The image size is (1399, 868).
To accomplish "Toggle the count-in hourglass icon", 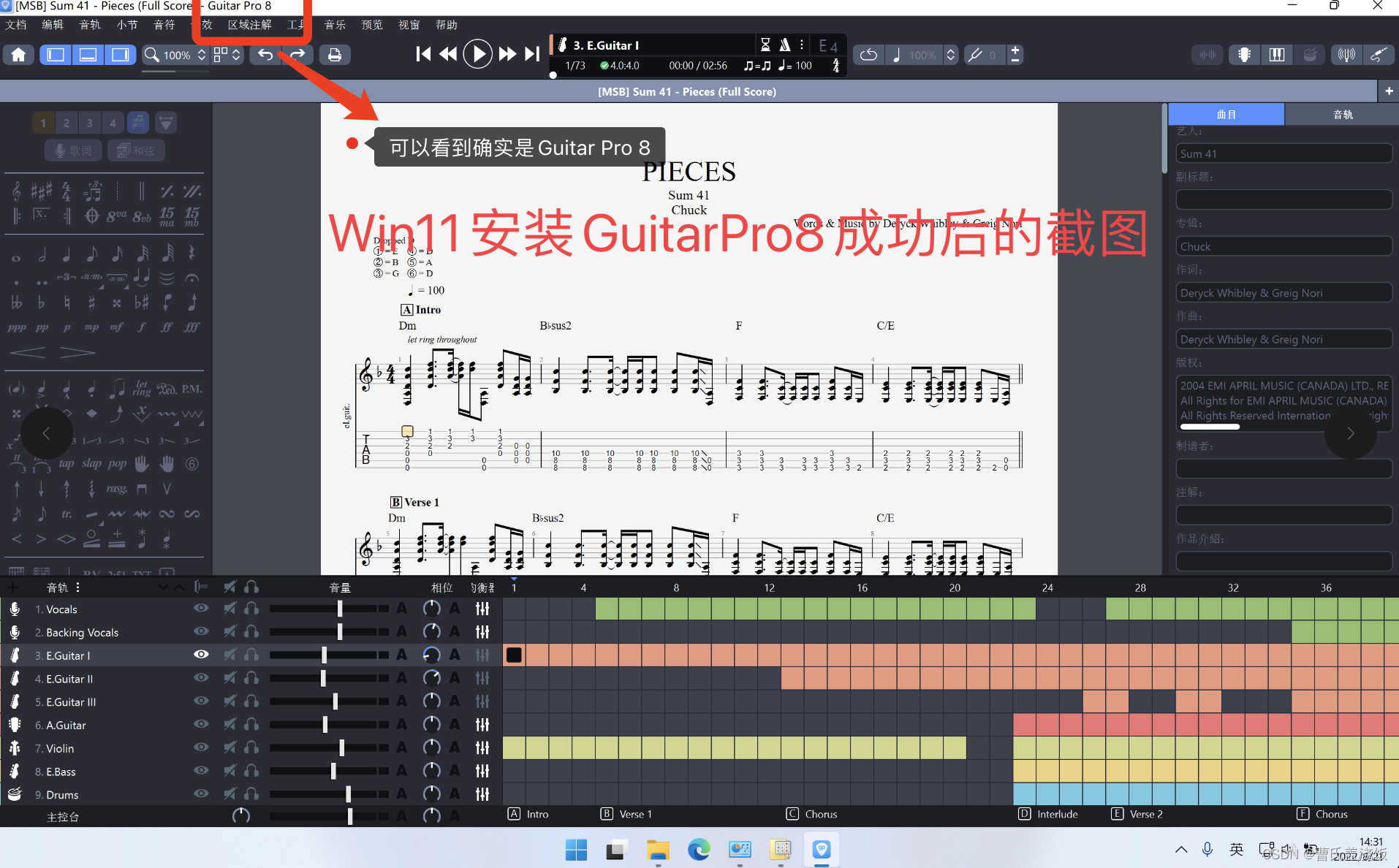I will click(x=765, y=45).
